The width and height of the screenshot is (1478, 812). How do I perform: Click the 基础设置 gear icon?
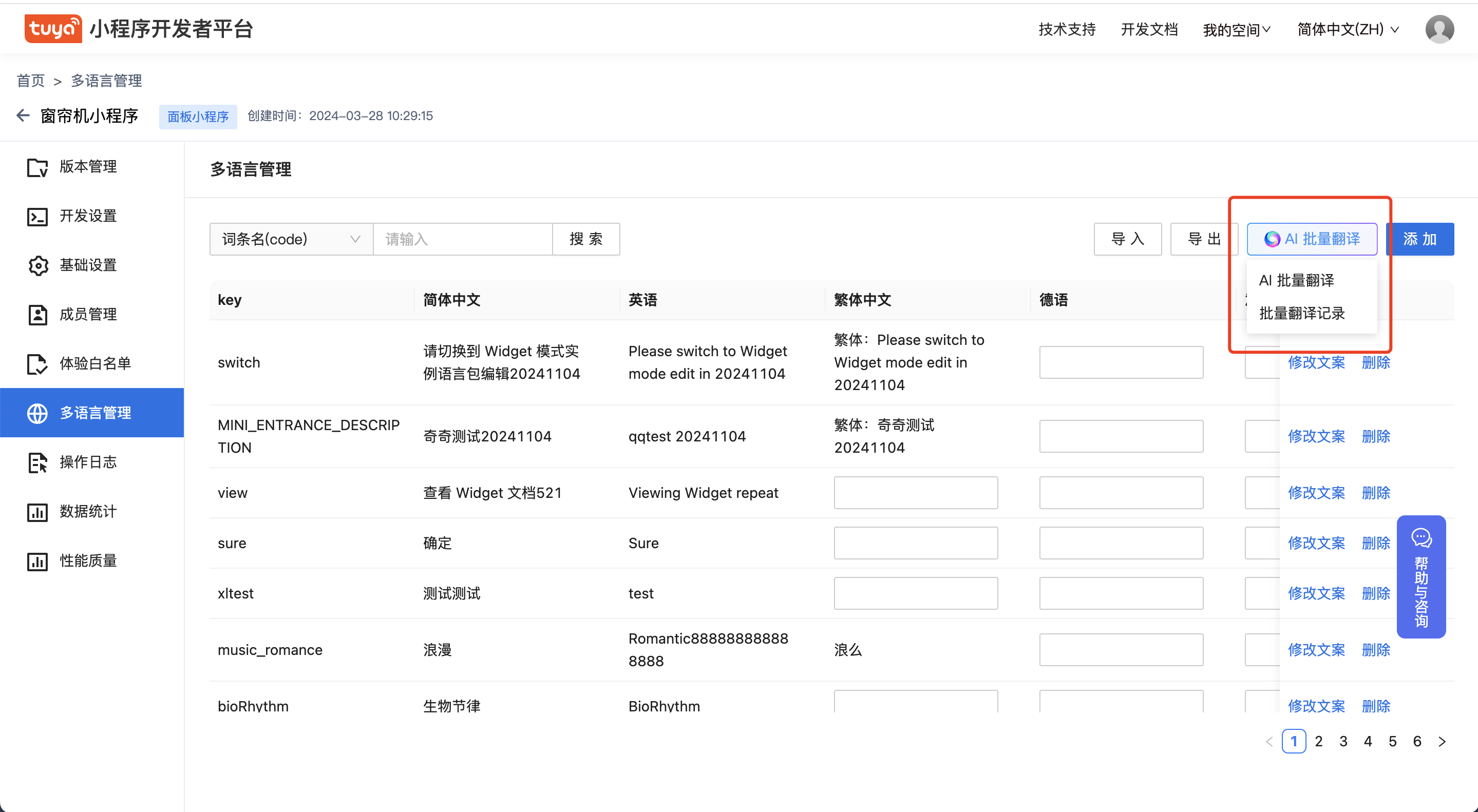pos(37,265)
